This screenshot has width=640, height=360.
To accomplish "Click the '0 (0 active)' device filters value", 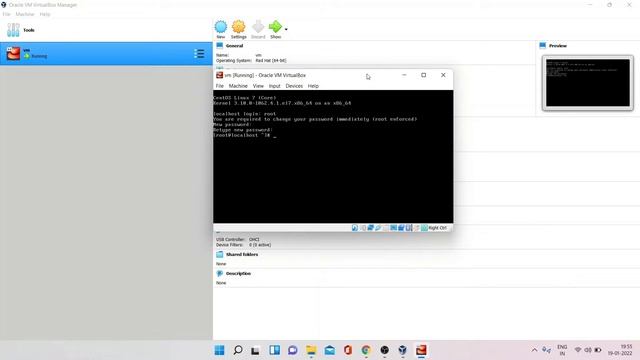I will (260, 245).
